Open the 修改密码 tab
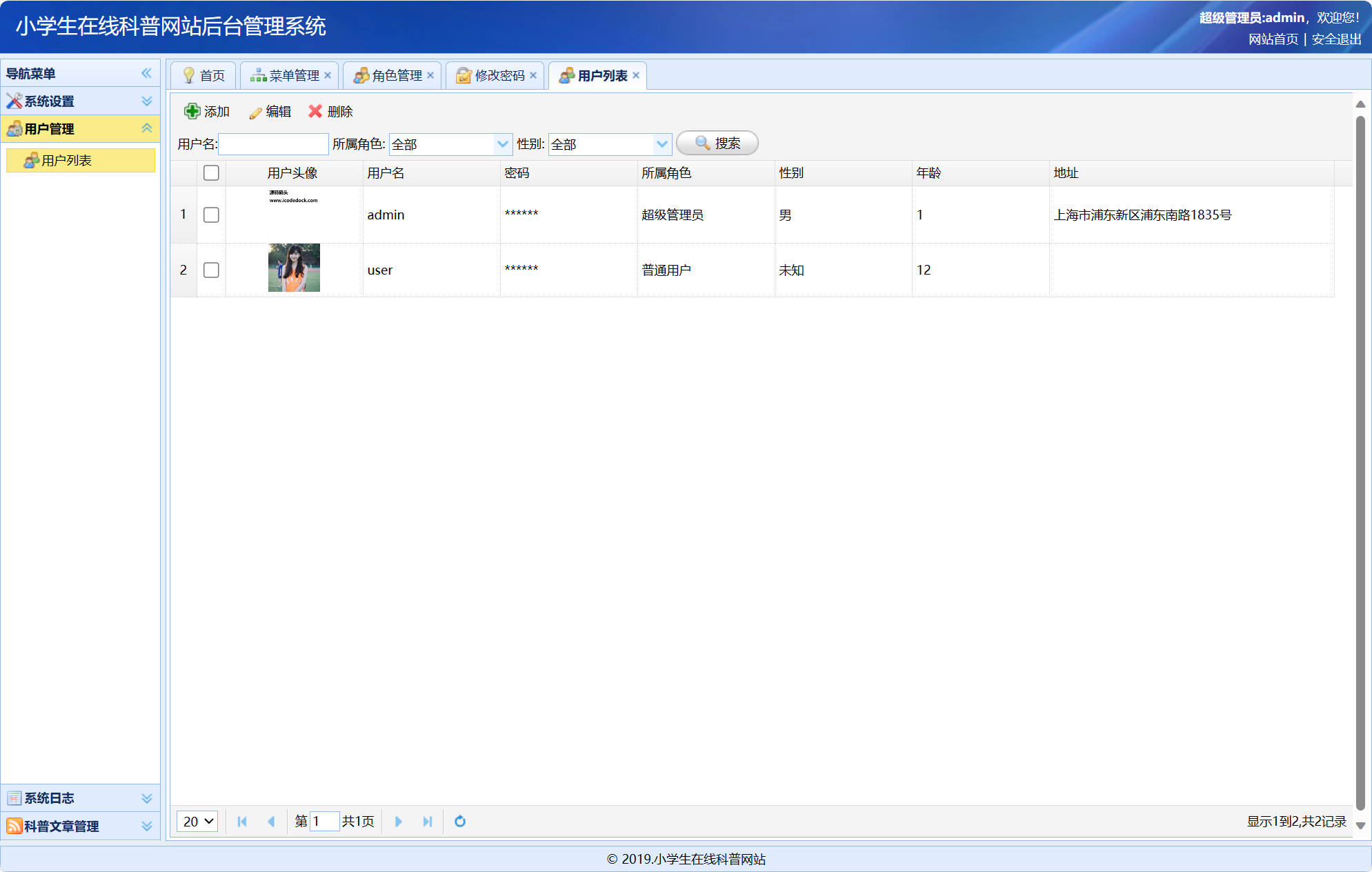This screenshot has height=872, width=1372. (x=494, y=75)
